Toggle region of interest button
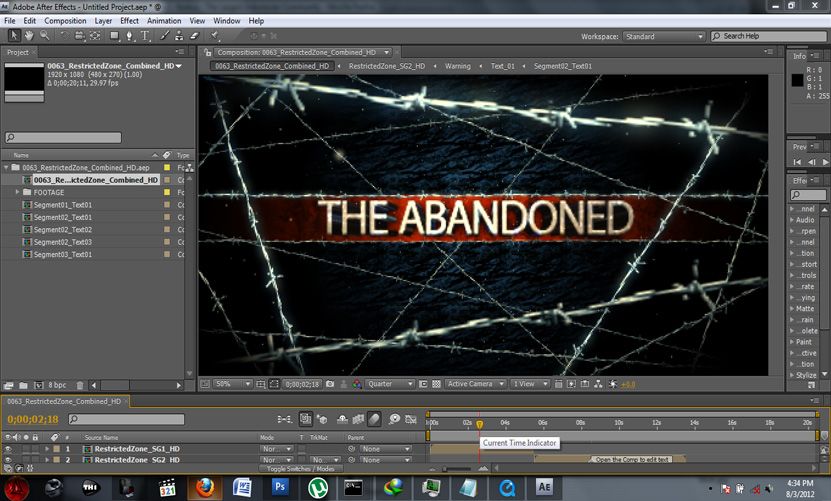Image resolution: width=831 pixels, height=501 pixels. click(423, 384)
